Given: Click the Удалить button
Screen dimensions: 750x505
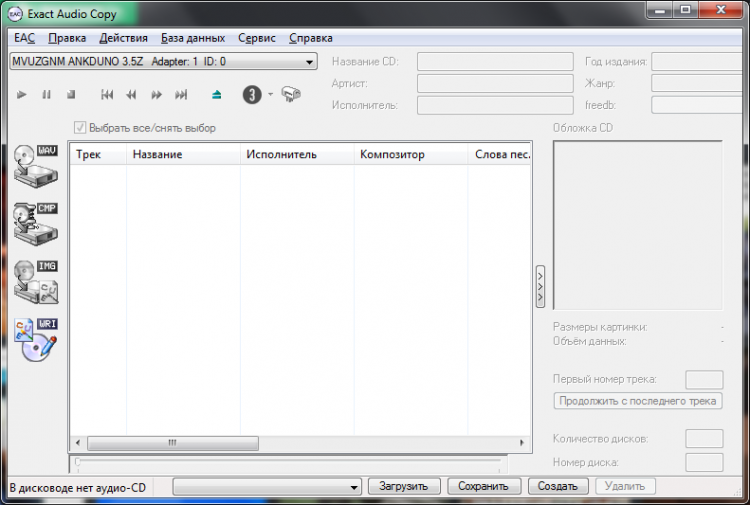Looking at the screenshot, I should (x=625, y=486).
